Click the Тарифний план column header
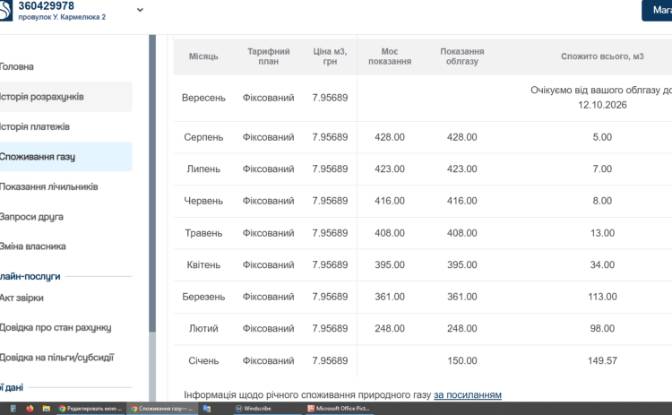 click(268, 57)
